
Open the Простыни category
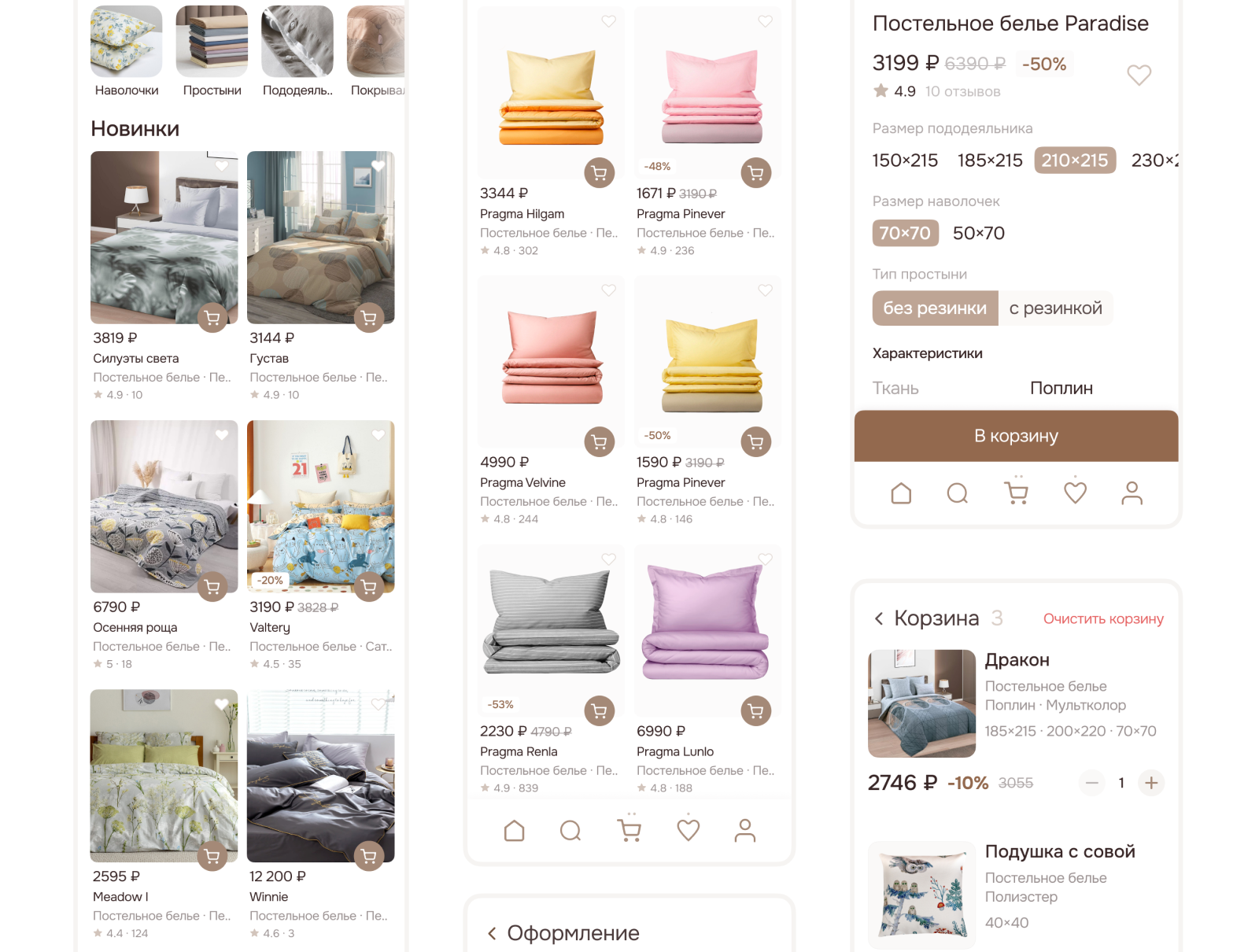pos(212,52)
